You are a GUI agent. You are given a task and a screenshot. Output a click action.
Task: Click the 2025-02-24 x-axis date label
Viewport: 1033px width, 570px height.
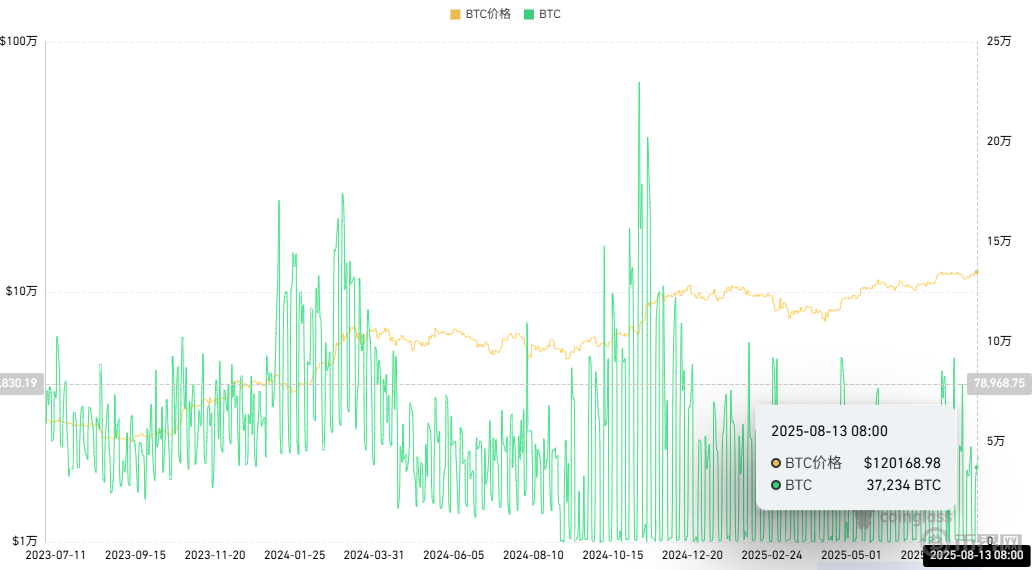[x=771, y=554]
